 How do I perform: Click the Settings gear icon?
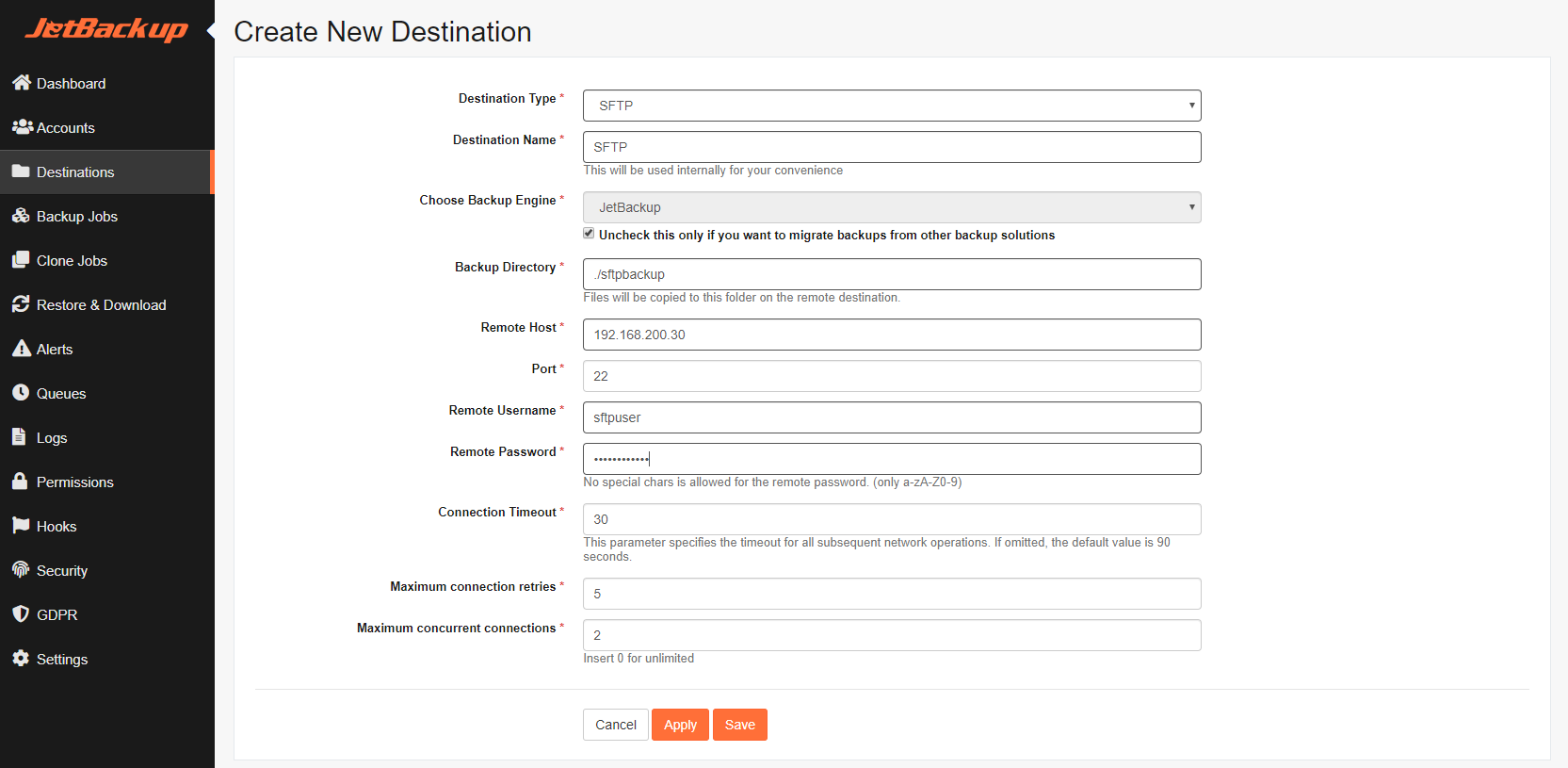pos(21,659)
